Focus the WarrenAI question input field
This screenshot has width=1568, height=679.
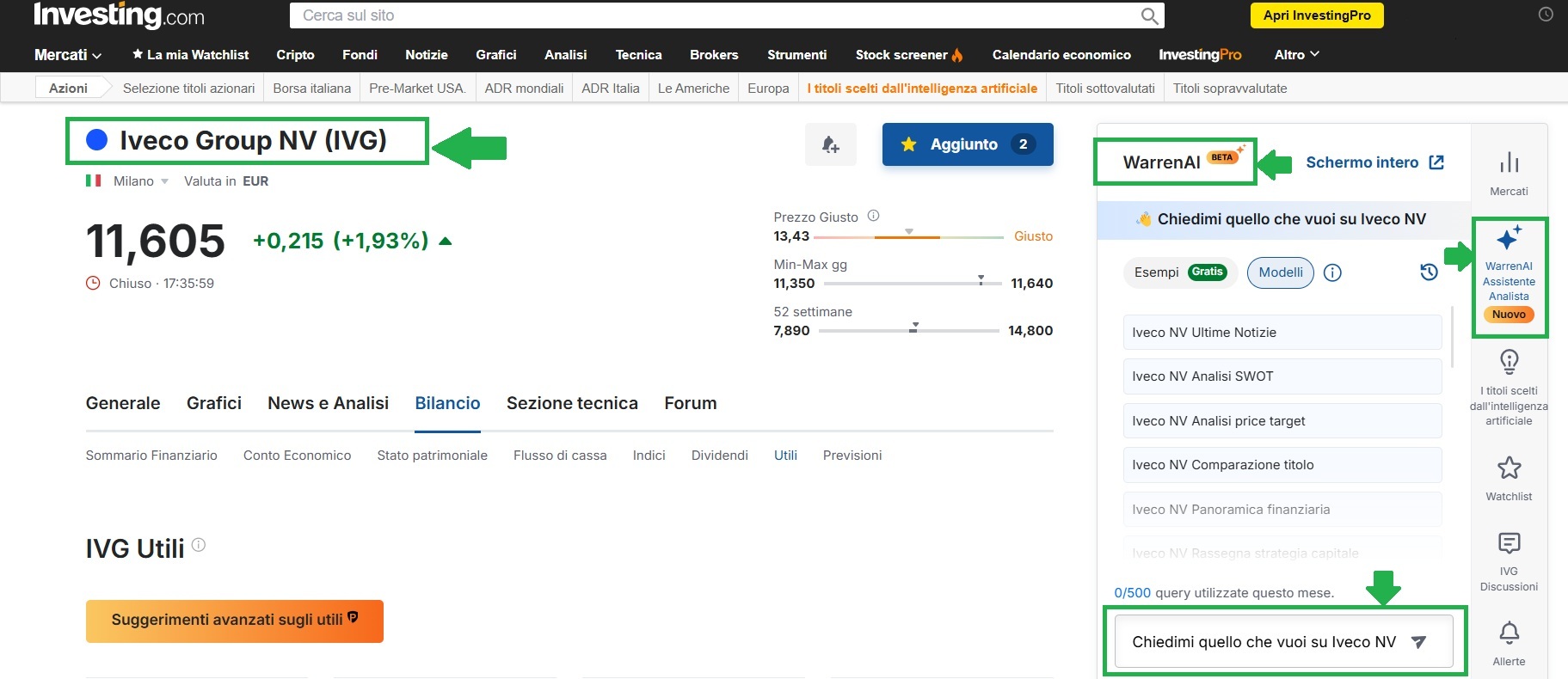pyautogui.click(x=1283, y=642)
